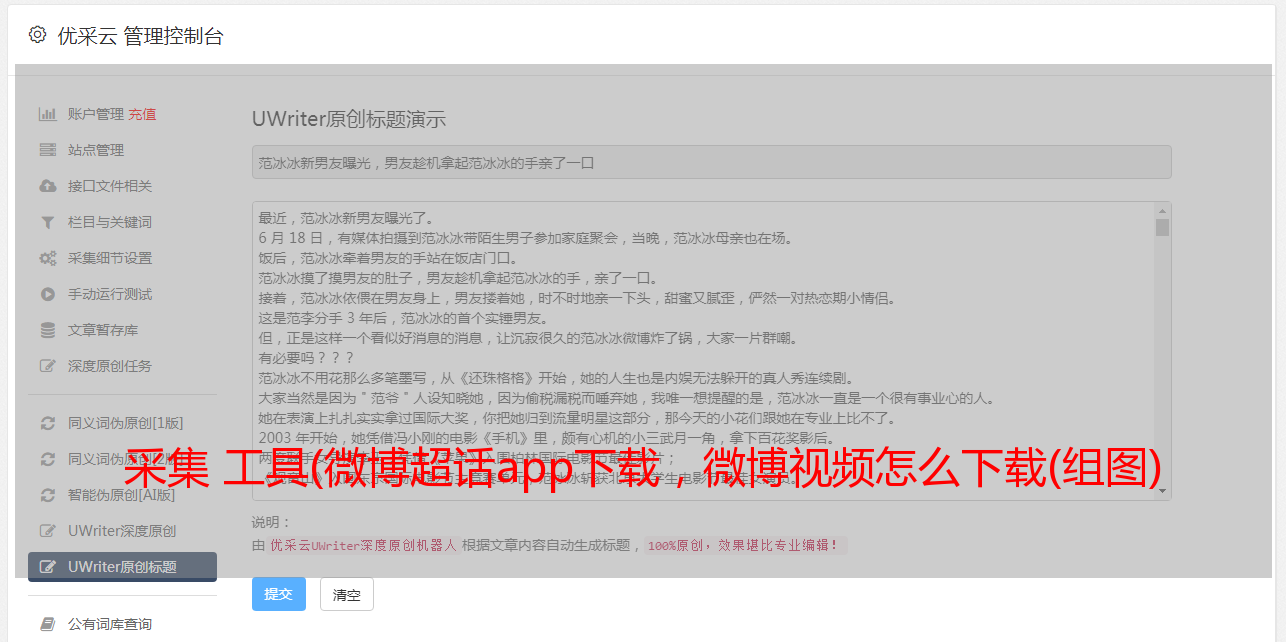The width and height of the screenshot is (1286, 642).
Task: Click the textarea vertical scrollbar thumb
Action: click(x=1162, y=227)
